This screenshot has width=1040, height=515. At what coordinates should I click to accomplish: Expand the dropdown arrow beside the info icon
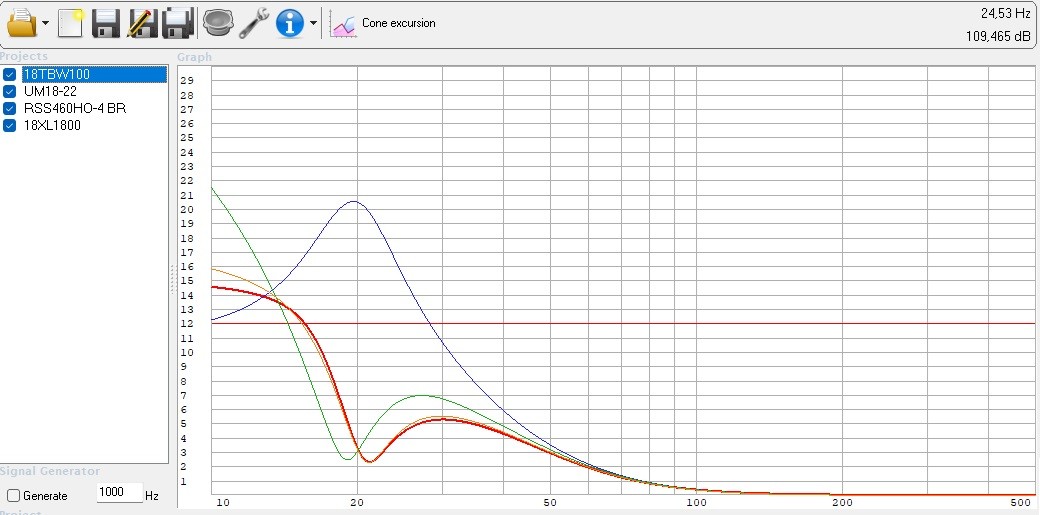coord(313,23)
